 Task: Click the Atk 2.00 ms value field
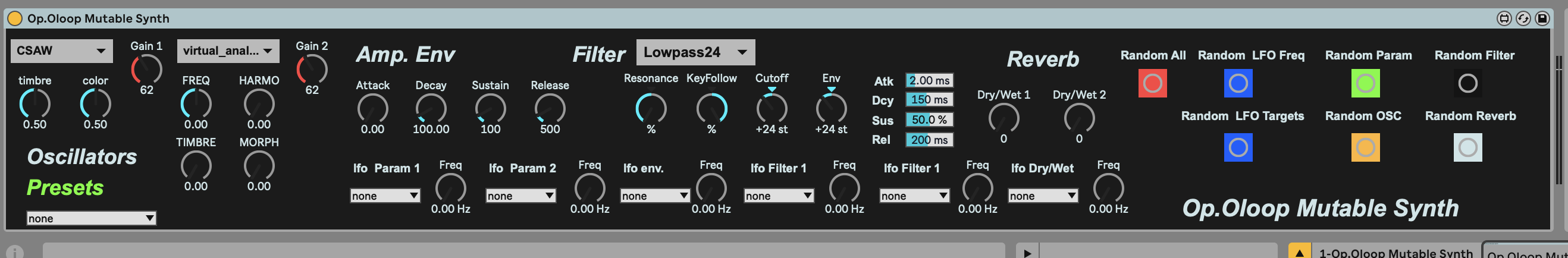point(929,80)
